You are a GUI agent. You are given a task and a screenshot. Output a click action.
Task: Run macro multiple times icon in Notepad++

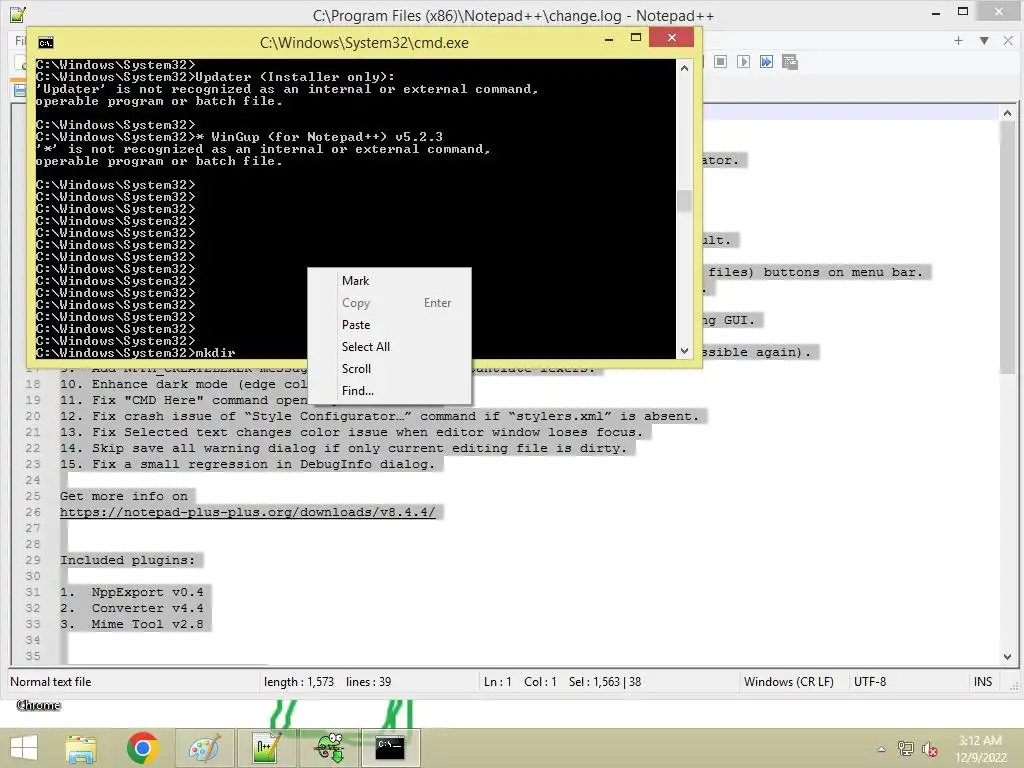pyautogui.click(x=766, y=61)
